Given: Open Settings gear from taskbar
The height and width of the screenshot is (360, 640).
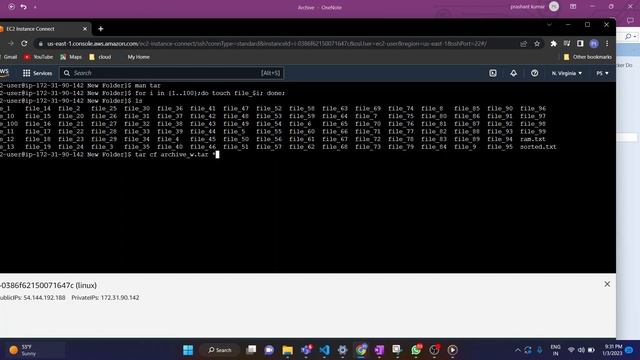Looking at the screenshot, I should pyautogui.click(x=342, y=350).
